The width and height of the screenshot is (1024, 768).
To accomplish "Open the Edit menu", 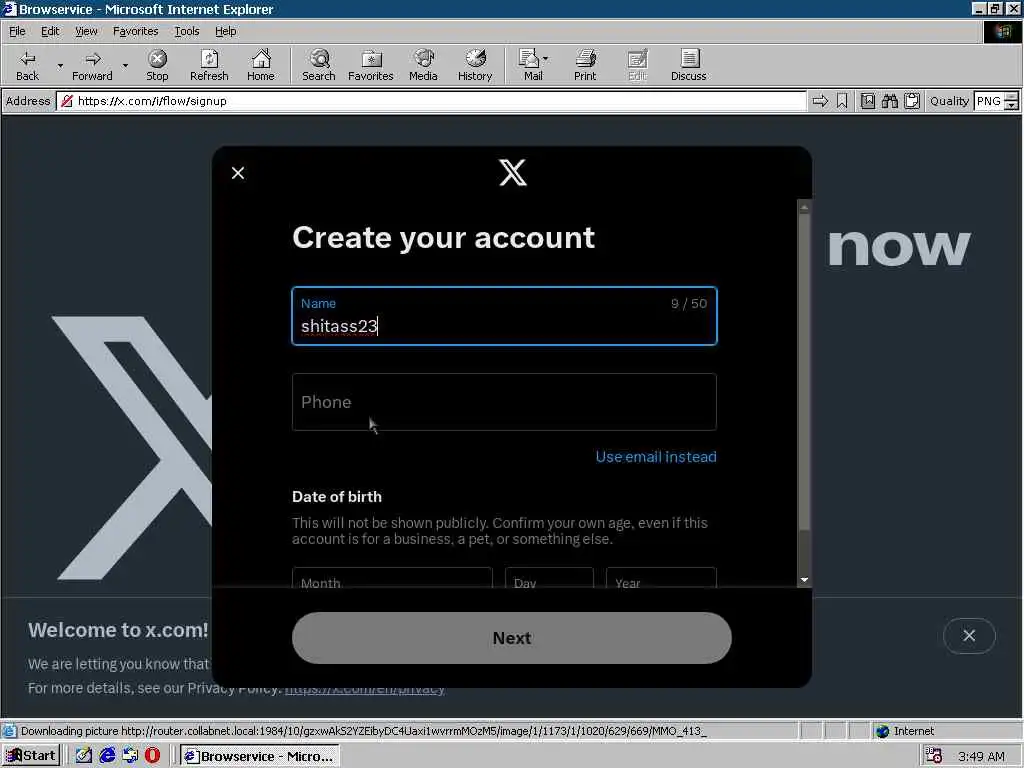I will (50, 31).
